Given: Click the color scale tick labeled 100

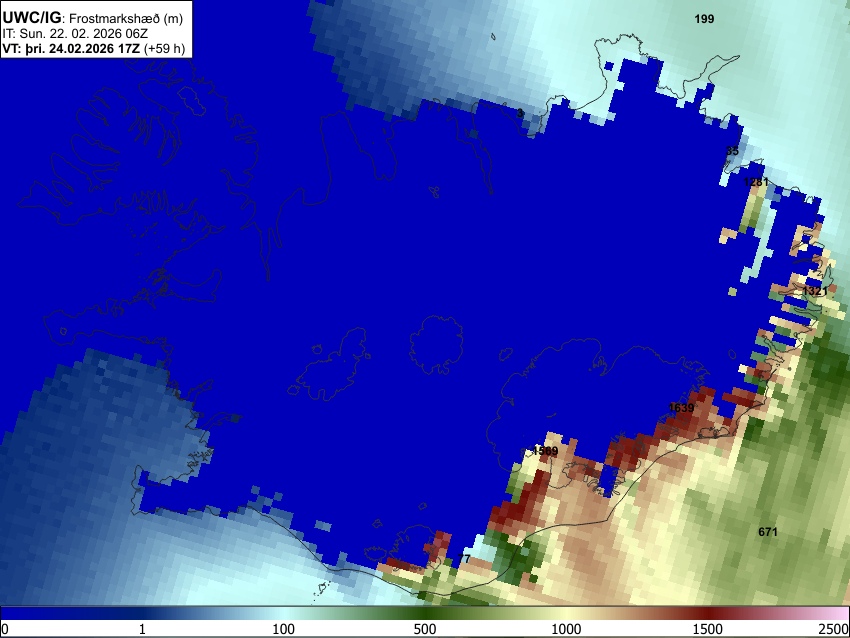Looking at the screenshot, I should 284,629.
